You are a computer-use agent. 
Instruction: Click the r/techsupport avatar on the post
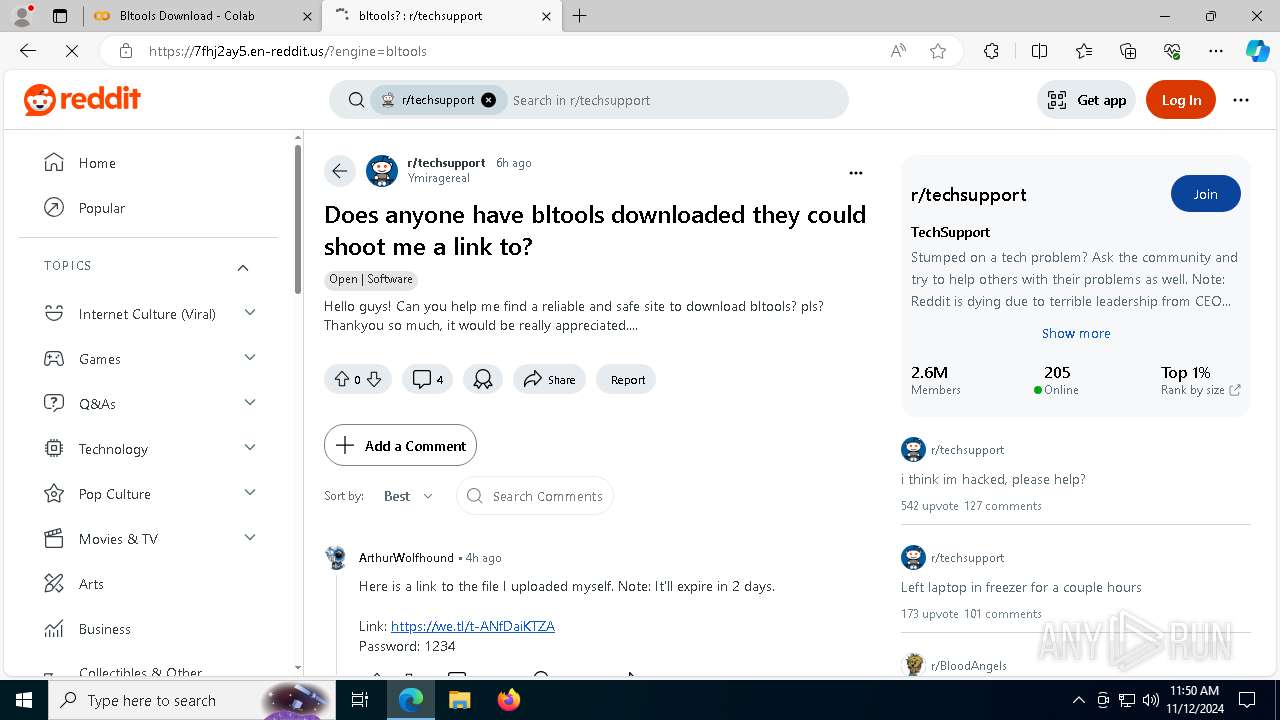click(x=382, y=171)
